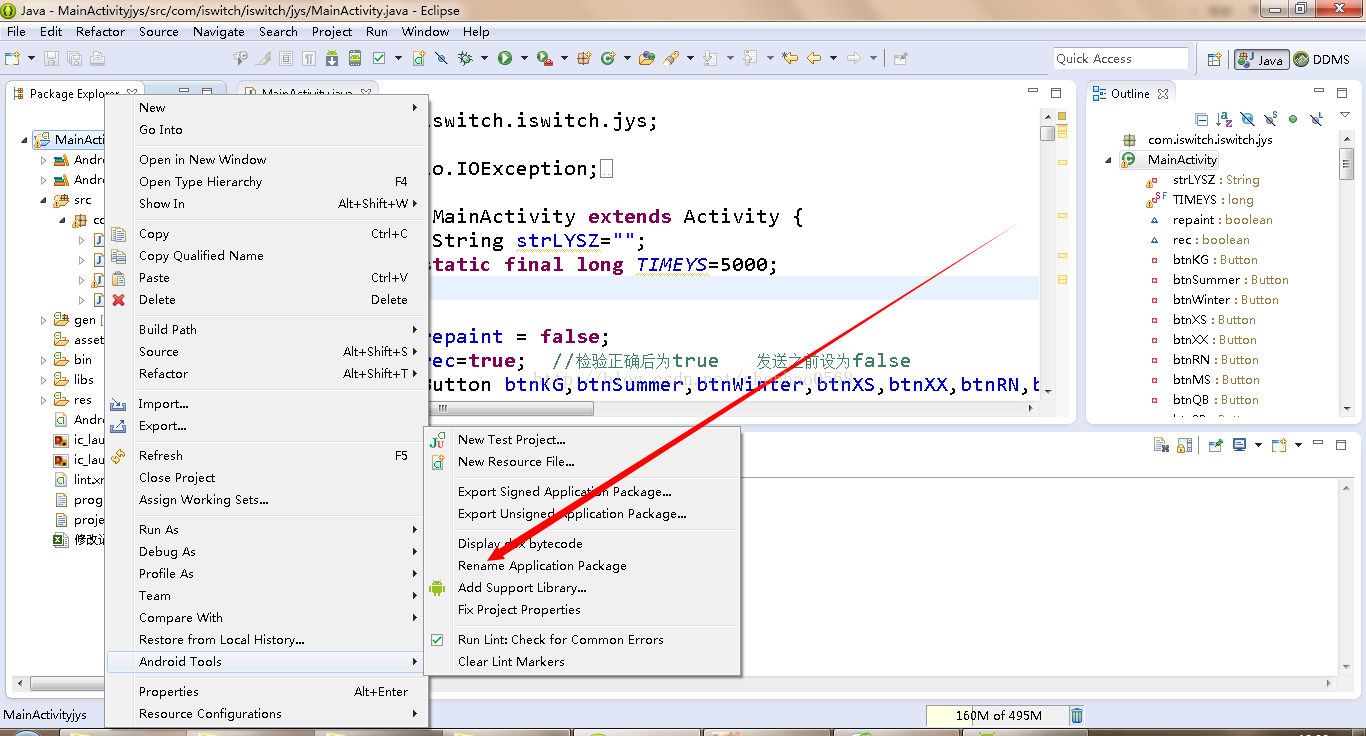Screen dimensions: 1366x736
Task: Click the Display Selected Console monitor icon
Action: click(1239, 445)
